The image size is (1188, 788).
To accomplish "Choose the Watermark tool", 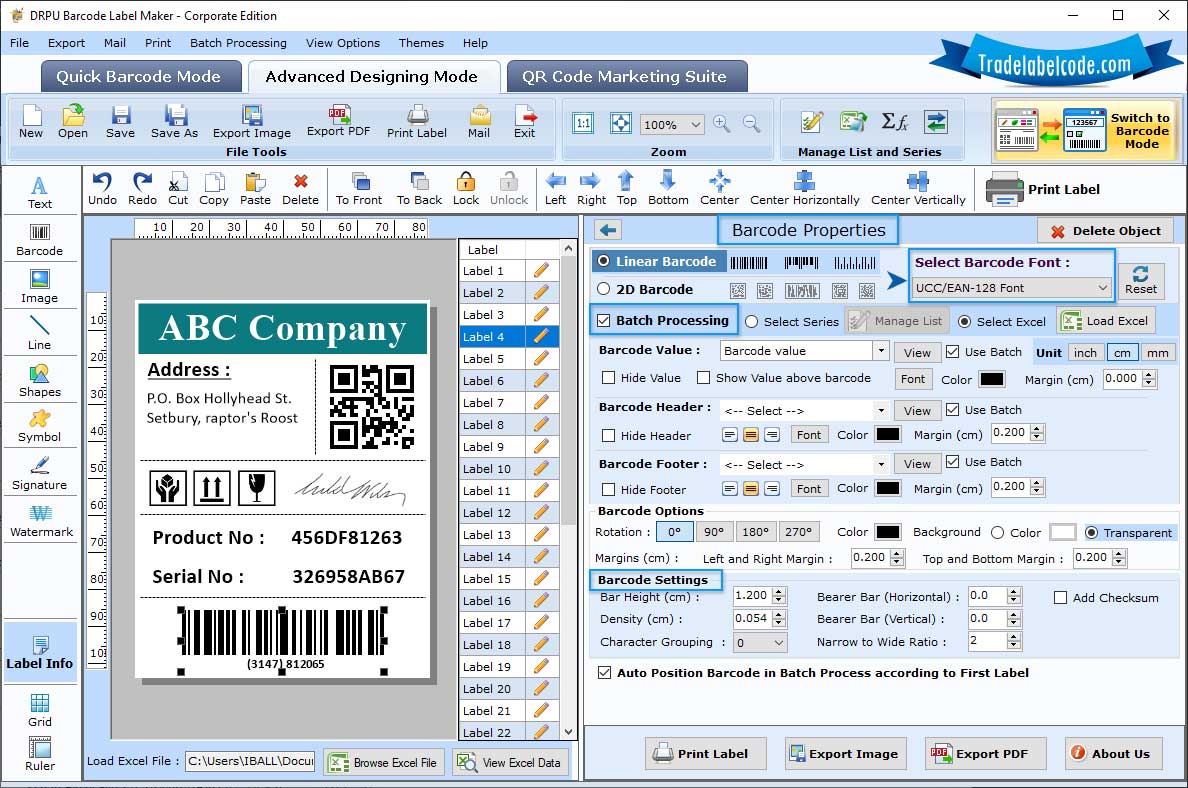I will [41, 521].
